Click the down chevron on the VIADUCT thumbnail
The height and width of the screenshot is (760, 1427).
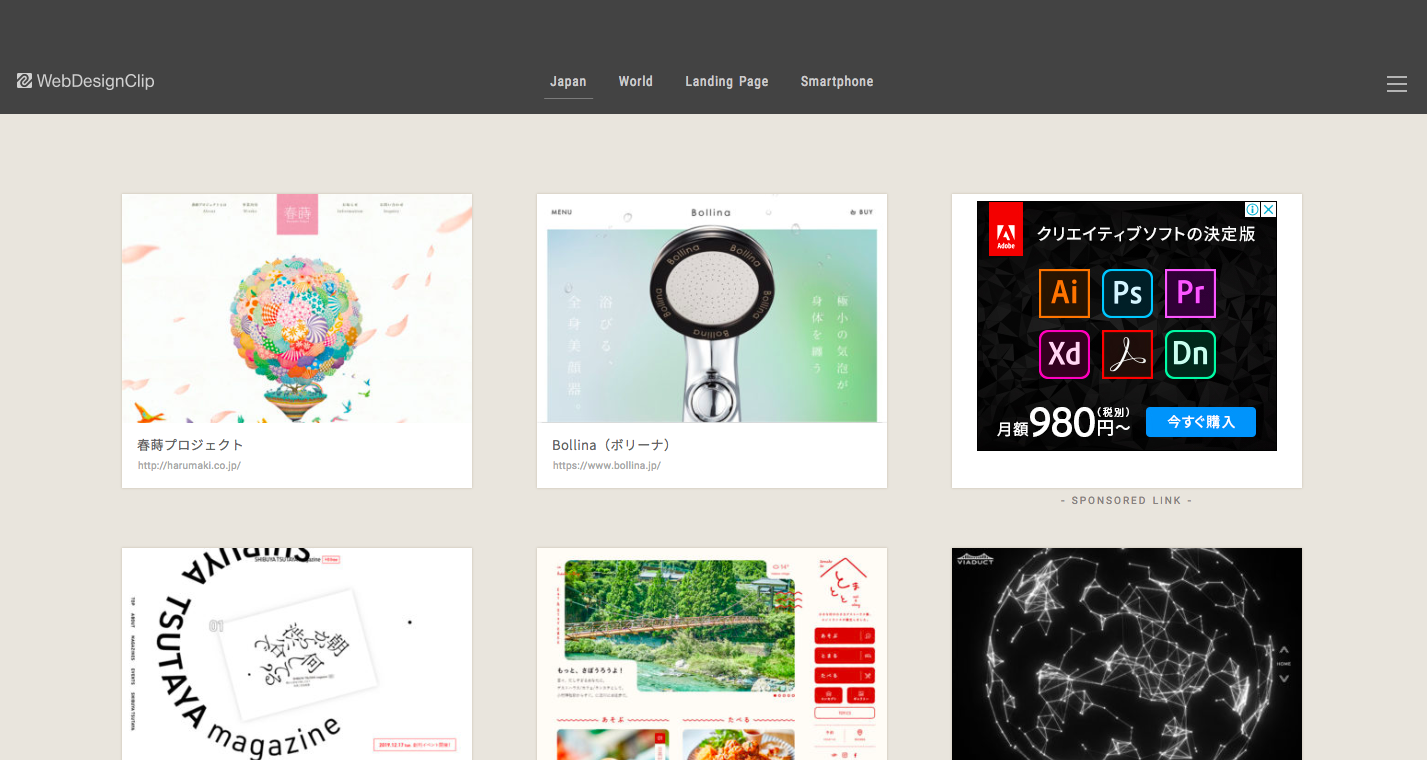[x=1284, y=679]
